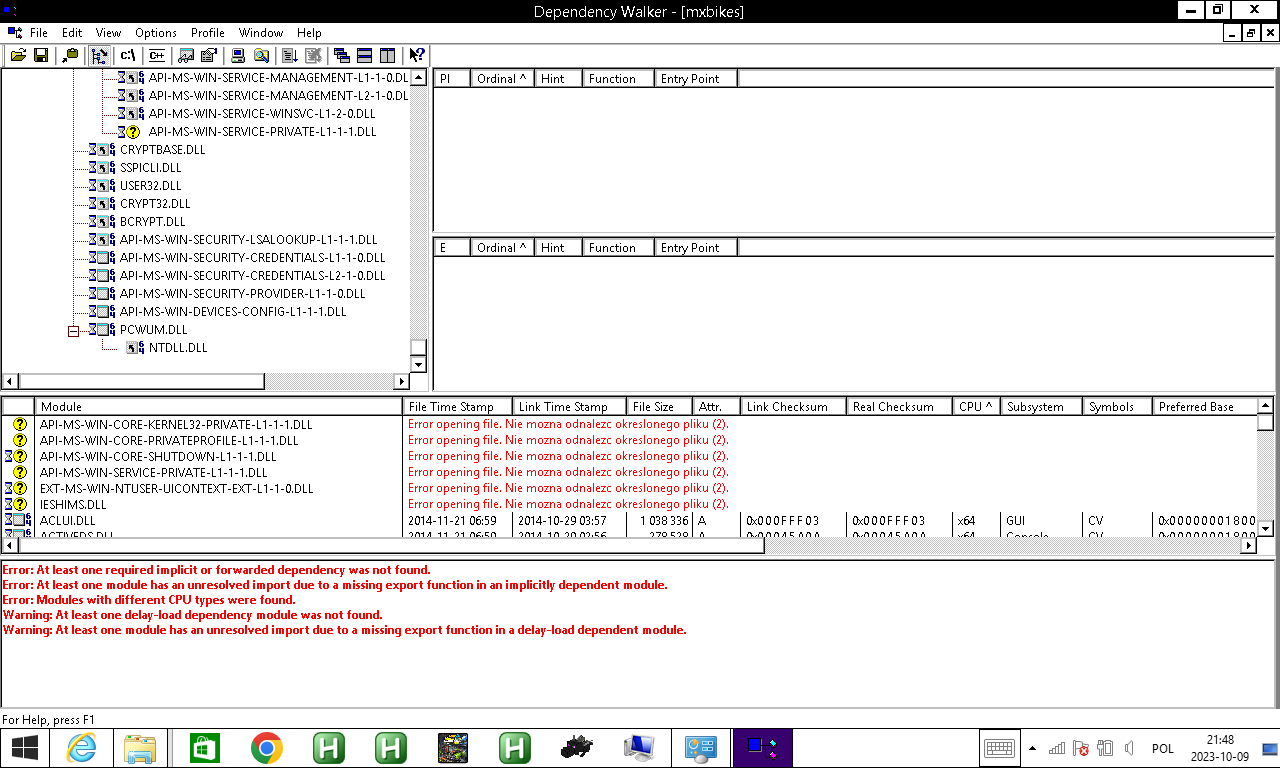Open Configure Module Search Order icon
Screen dimensions: 1280x768
pyautogui.click(x=260, y=55)
